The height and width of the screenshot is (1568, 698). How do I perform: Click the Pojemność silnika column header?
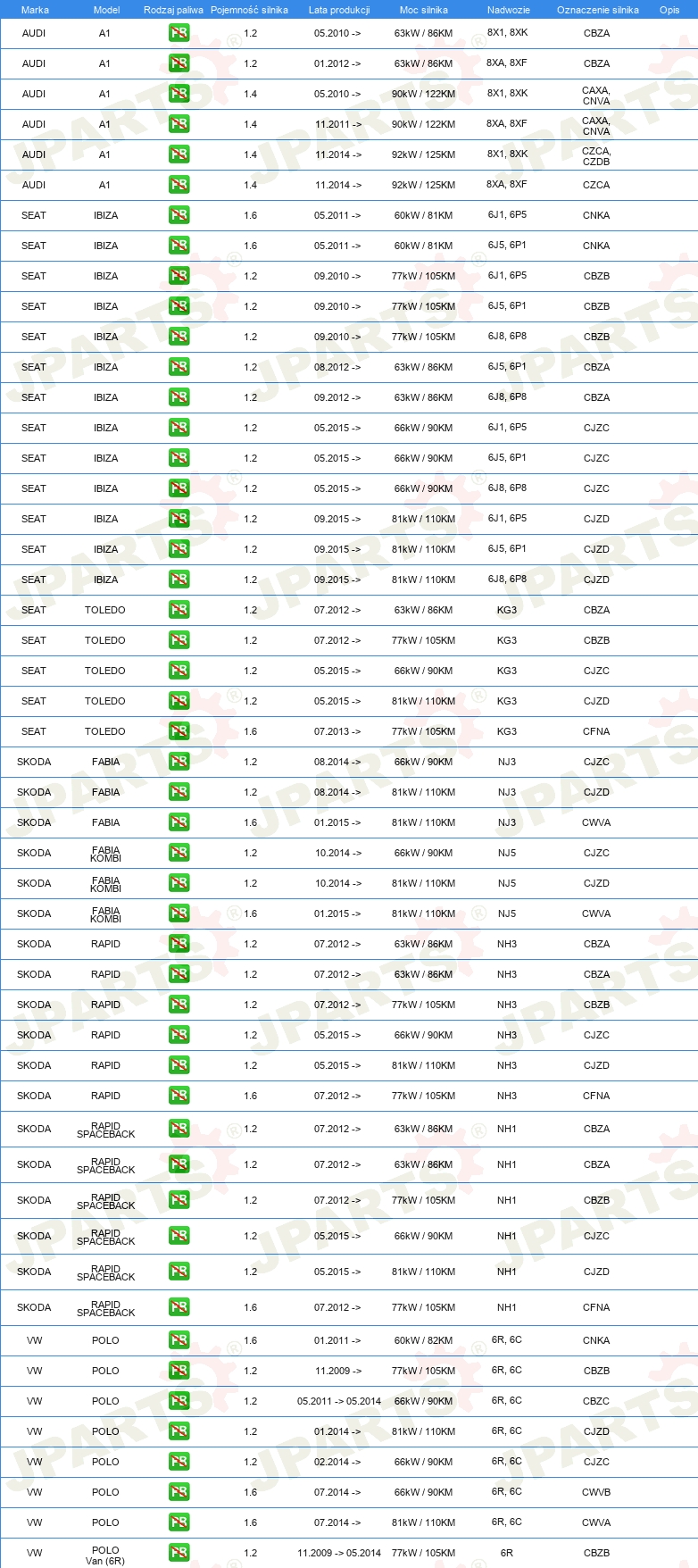pyautogui.click(x=249, y=10)
